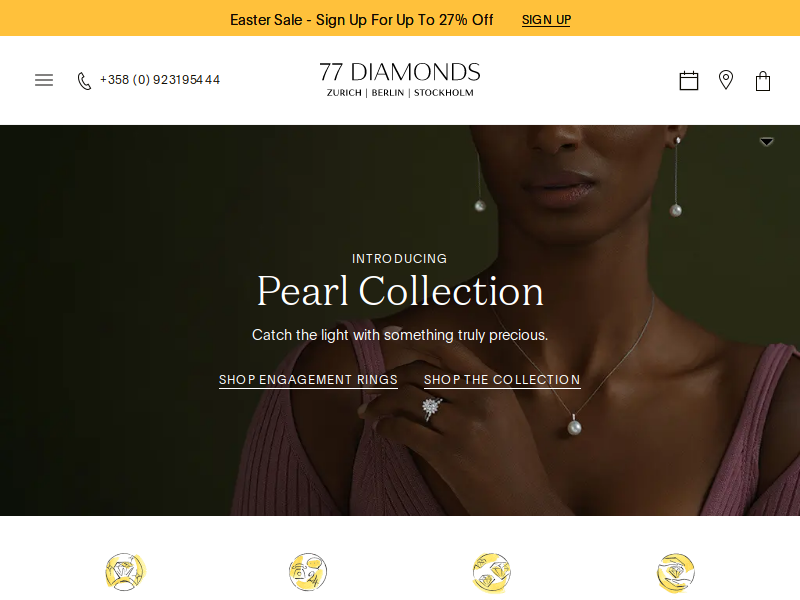The image size is (800, 600).
Task: Click the Easter Sale banner text
Action: point(362,20)
